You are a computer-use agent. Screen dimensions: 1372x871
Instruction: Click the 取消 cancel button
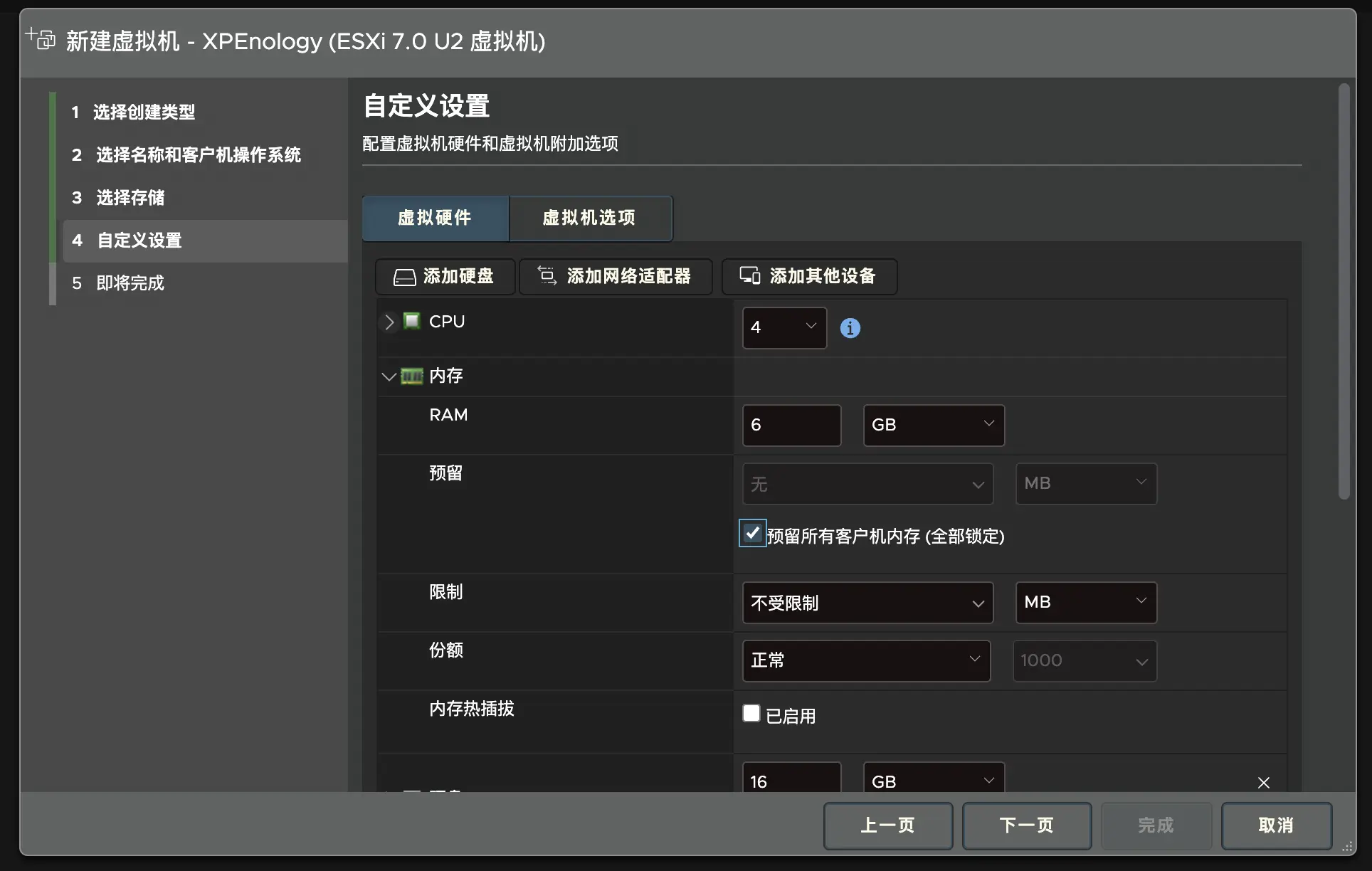pos(1275,825)
